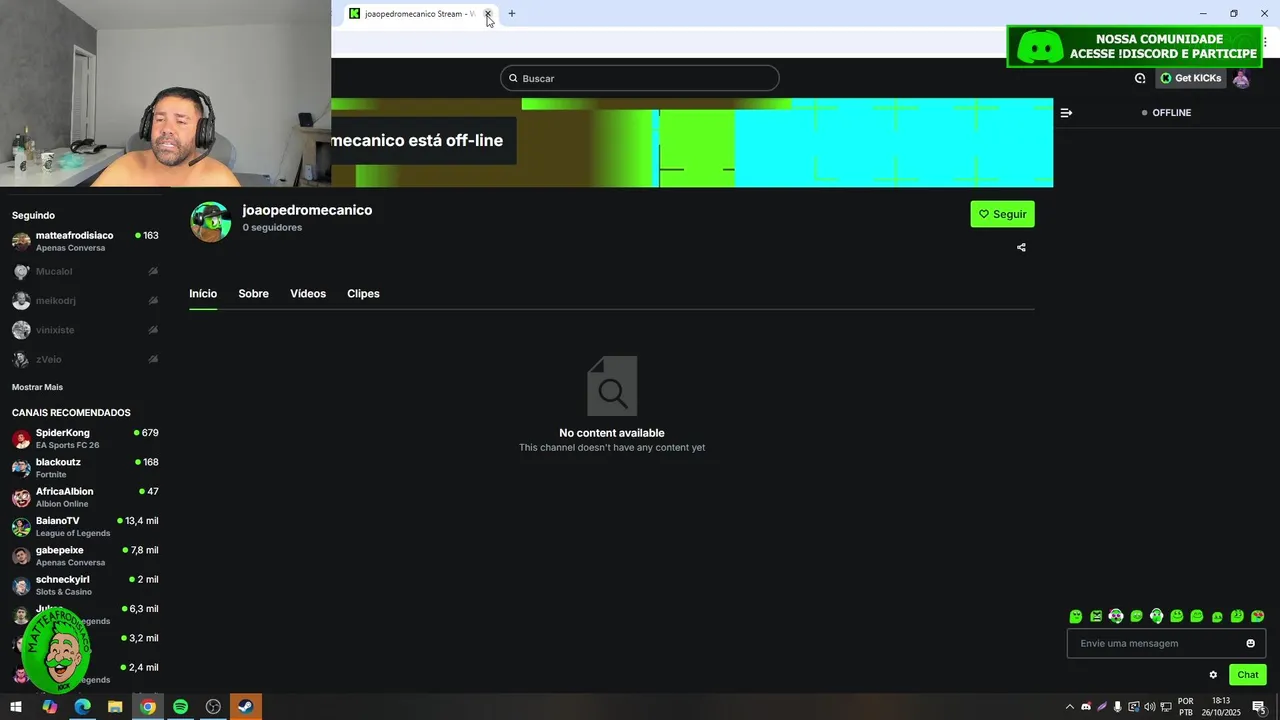1280x720 pixels.
Task: Open vinixiste channel in the sidebar
Action: [x=85, y=330]
